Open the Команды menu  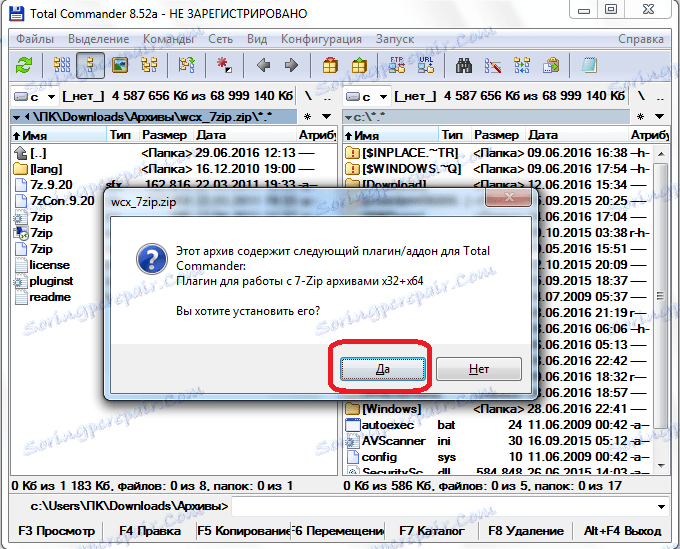point(169,39)
